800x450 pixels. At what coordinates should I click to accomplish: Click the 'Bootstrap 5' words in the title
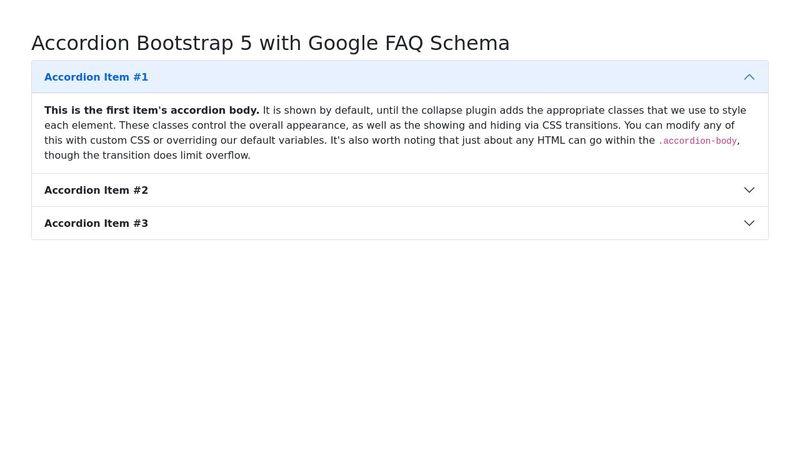click(194, 43)
